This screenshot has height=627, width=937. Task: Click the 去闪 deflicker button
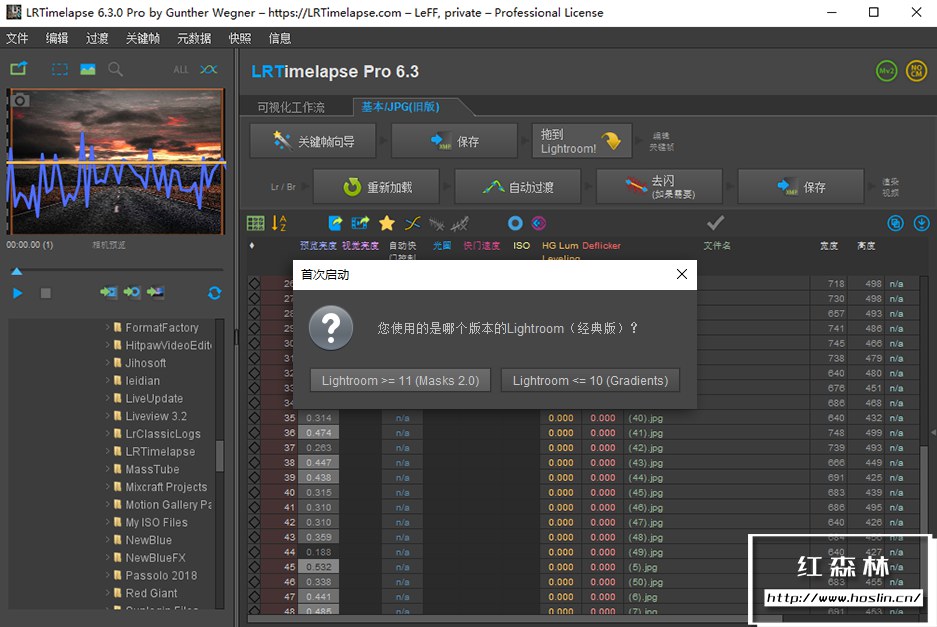pos(659,187)
